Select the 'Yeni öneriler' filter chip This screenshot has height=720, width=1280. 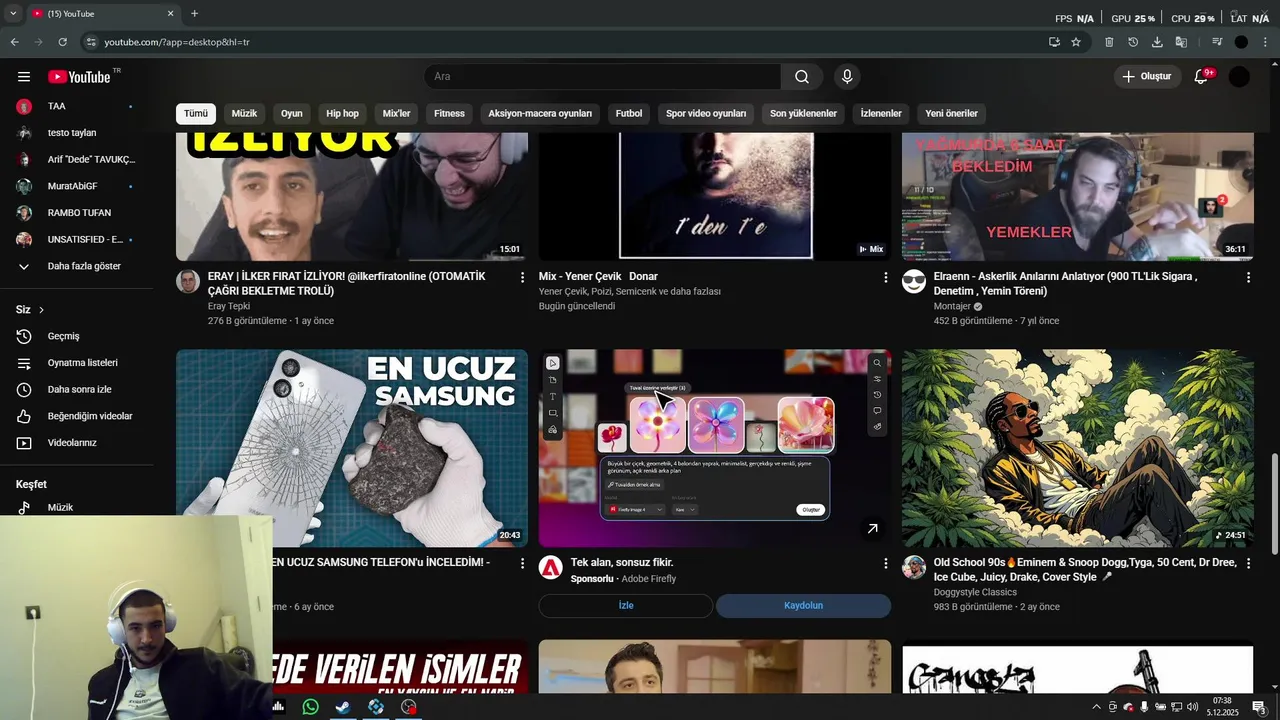pos(951,114)
